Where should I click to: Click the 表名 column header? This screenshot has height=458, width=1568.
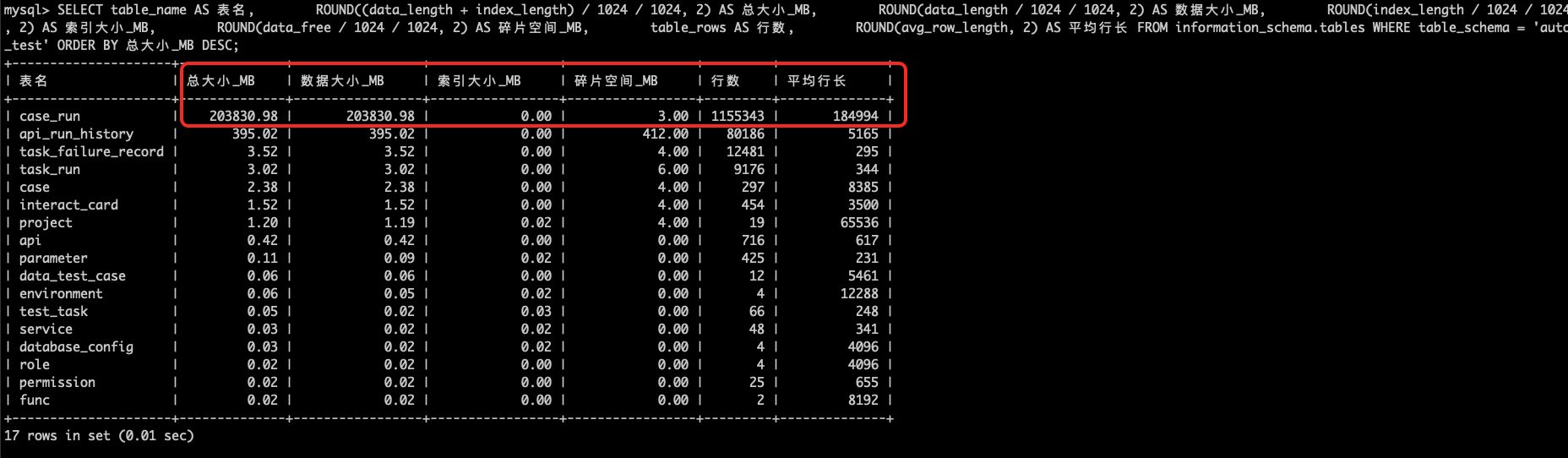tap(34, 81)
